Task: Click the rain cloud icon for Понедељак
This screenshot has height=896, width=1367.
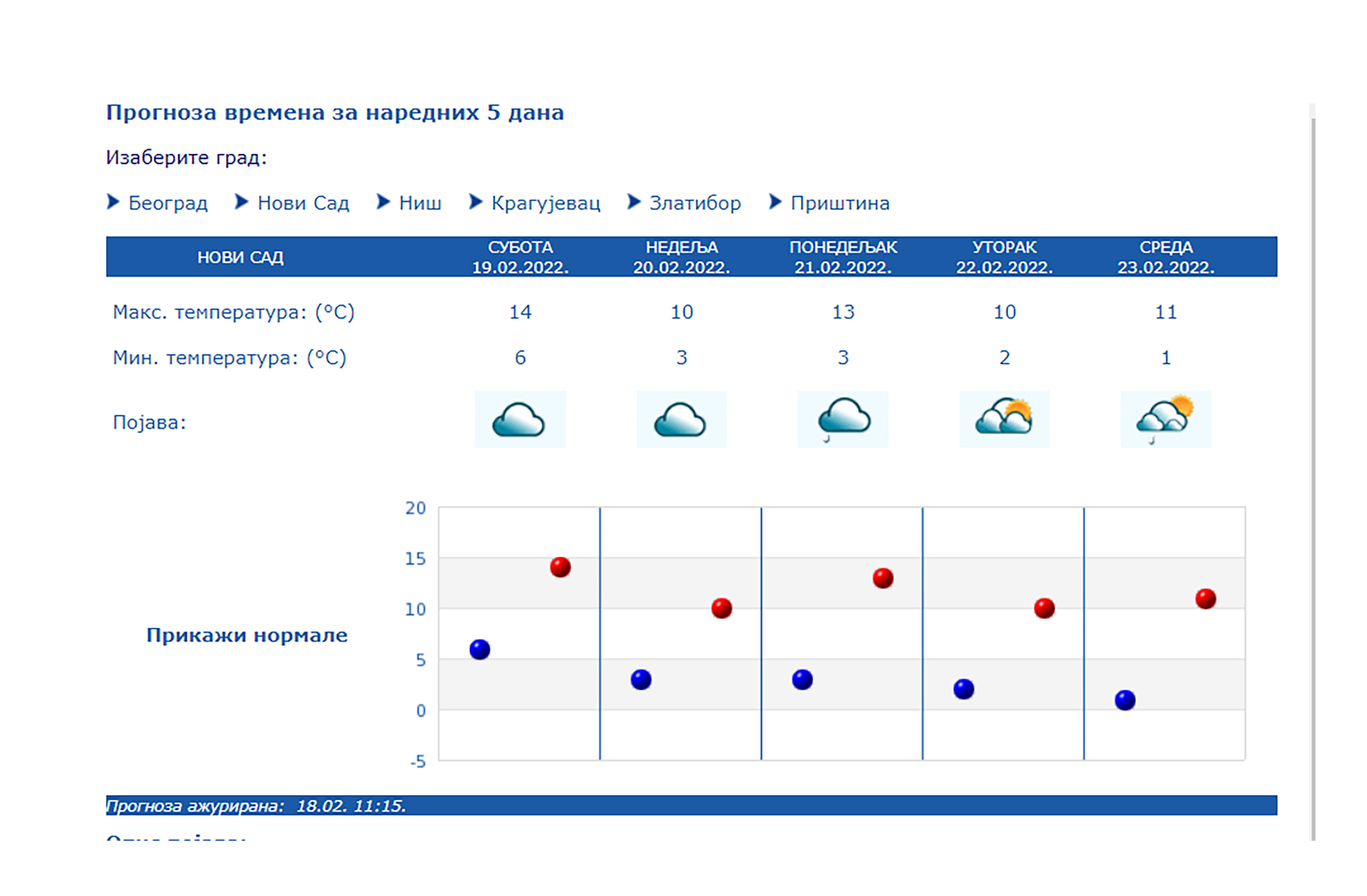Action: 843,418
